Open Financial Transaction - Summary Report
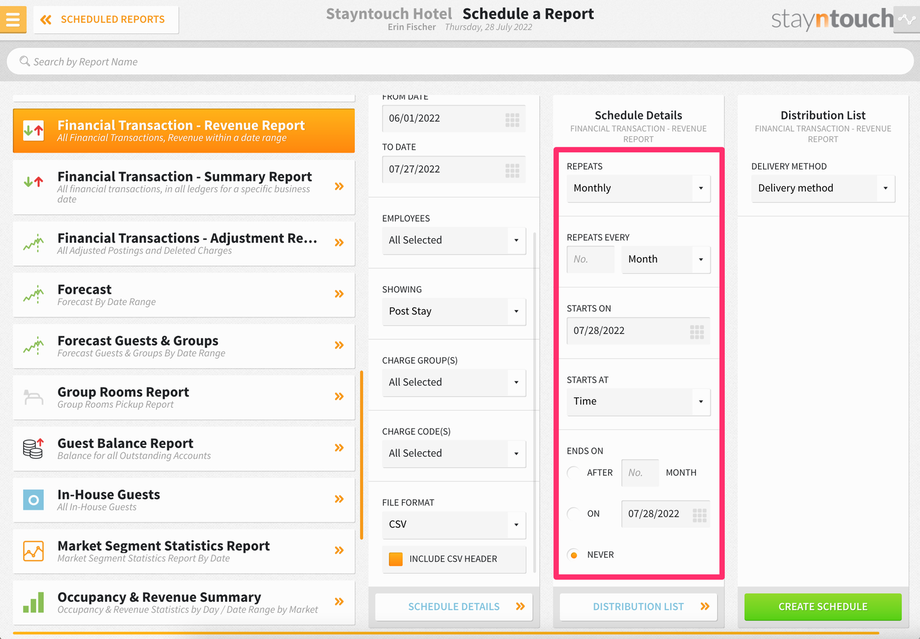The height and width of the screenshot is (639, 920). coord(184,187)
